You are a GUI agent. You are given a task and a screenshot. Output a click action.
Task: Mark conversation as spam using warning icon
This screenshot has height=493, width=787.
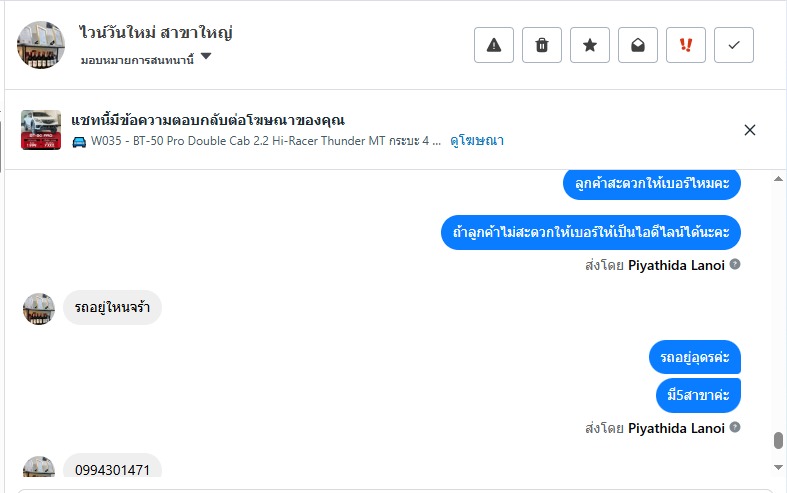[494, 45]
